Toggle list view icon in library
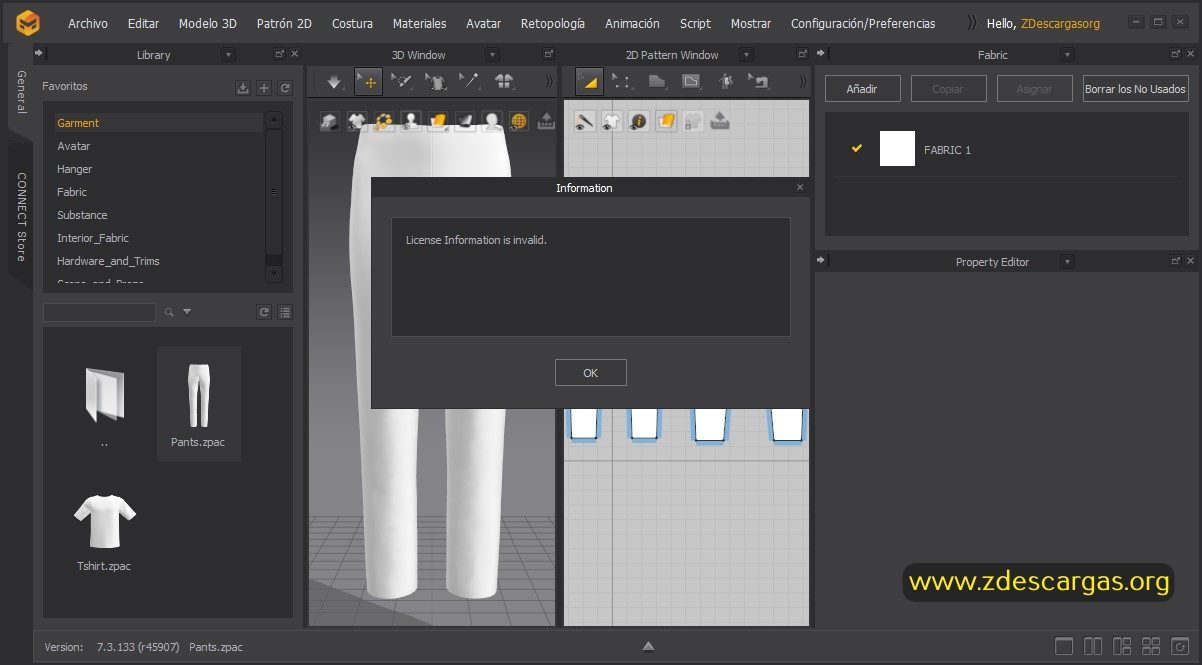1202x665 pixels. tap(285, 312)
